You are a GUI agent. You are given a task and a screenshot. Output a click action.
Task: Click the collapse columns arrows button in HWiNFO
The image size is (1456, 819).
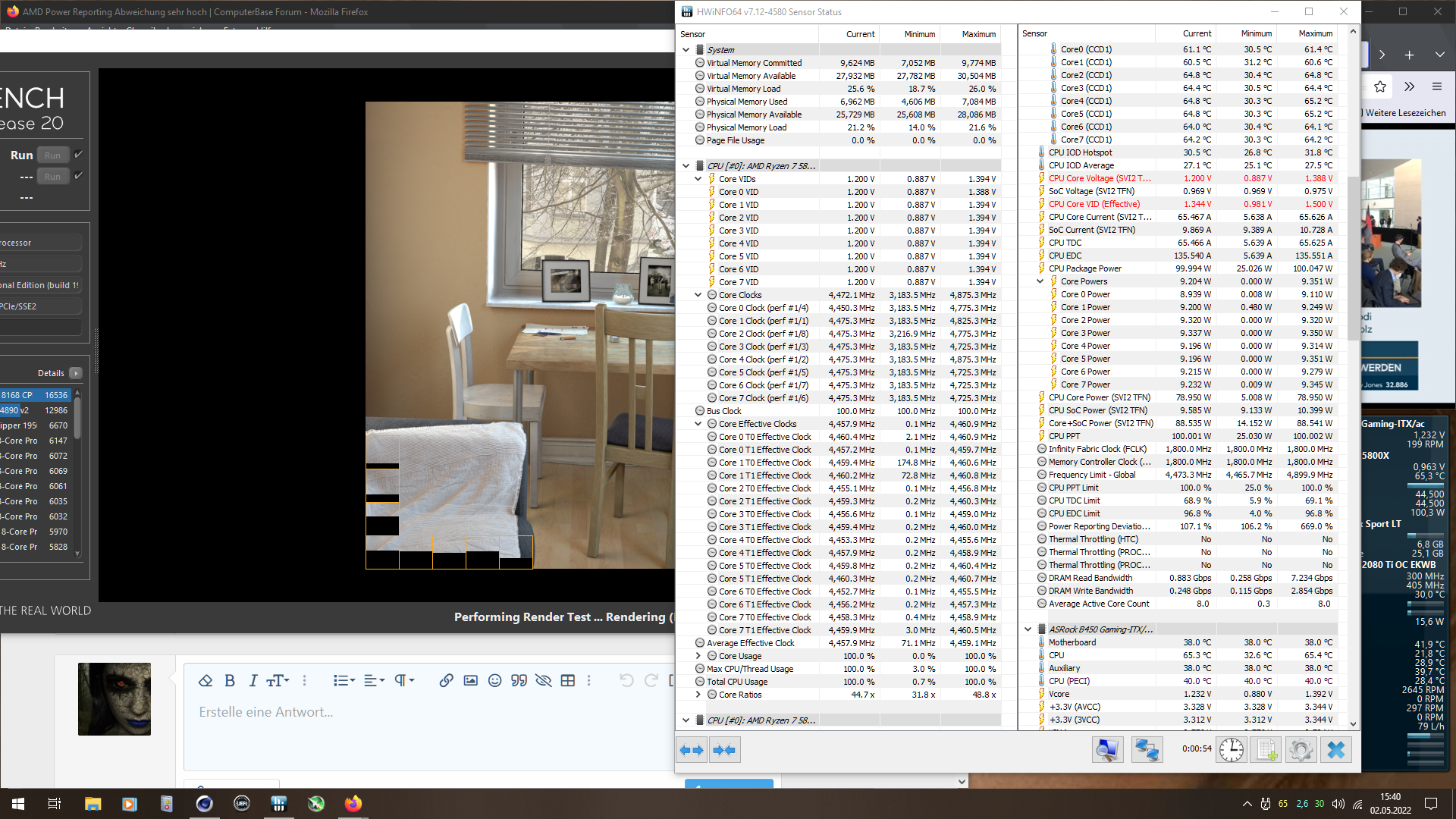click(724, 750)
